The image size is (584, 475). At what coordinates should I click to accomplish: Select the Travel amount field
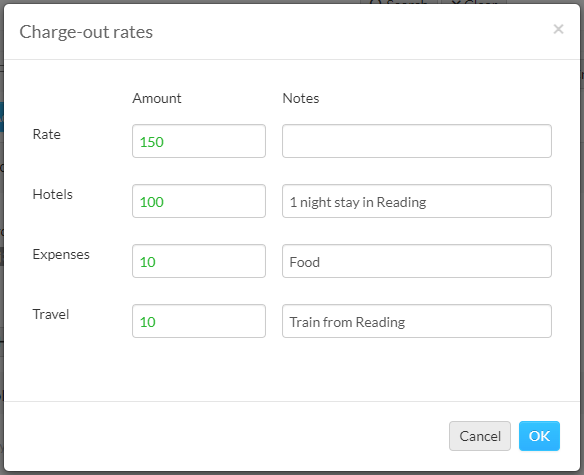click(x=199, y=321)
